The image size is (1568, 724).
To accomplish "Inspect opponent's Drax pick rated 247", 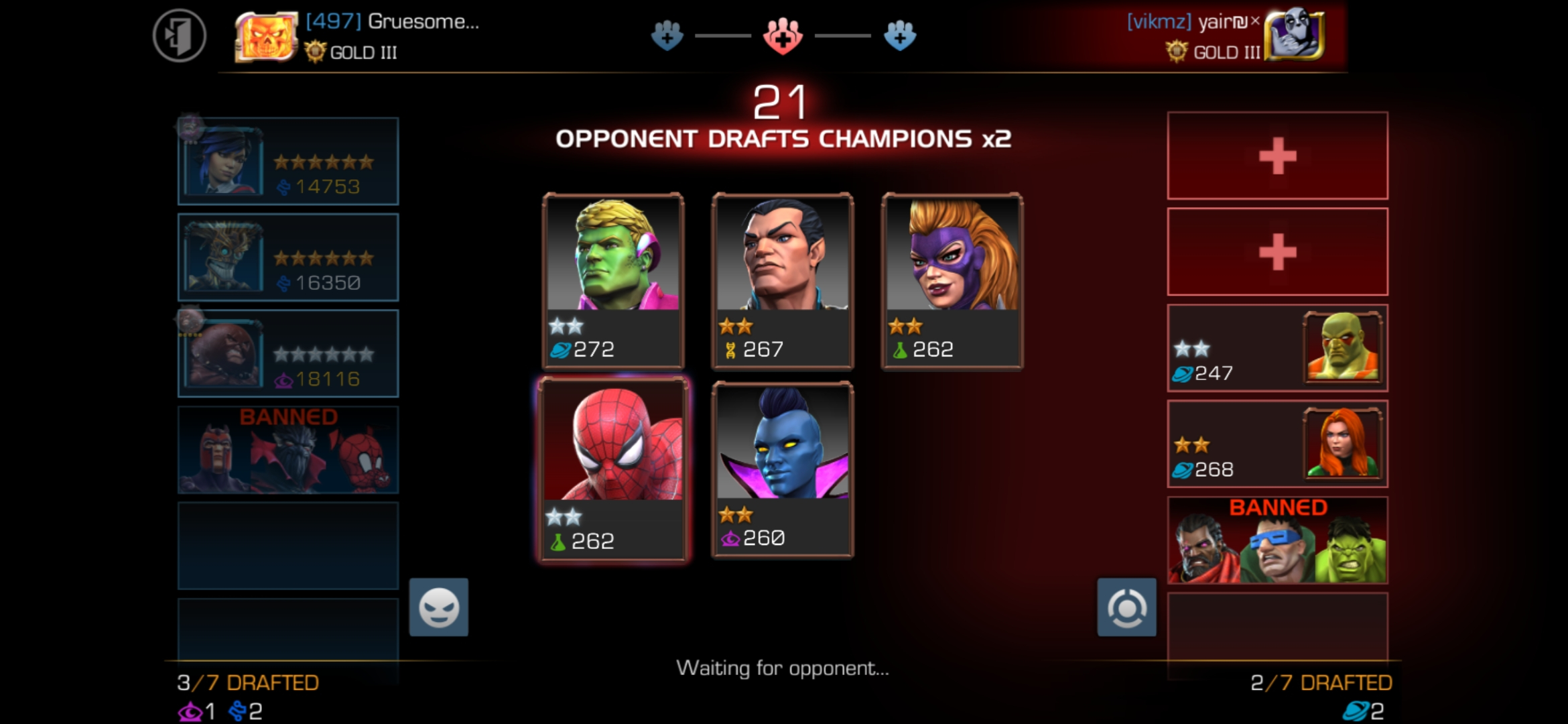I will (1277, 348).
